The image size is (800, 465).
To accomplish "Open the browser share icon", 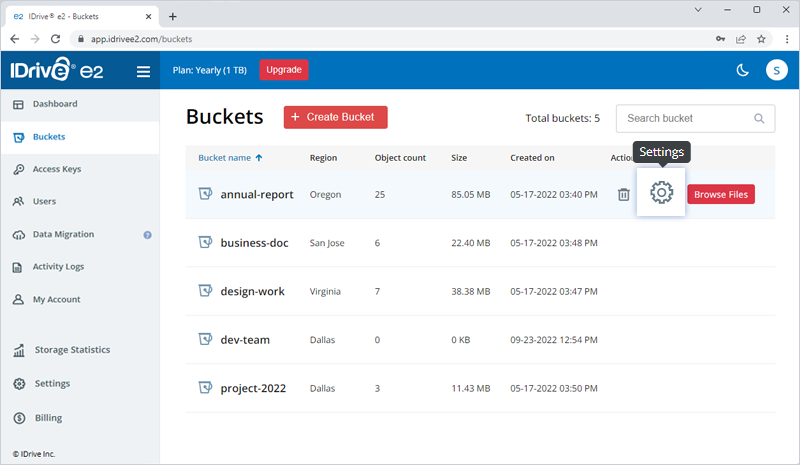I will coord(741,39).
